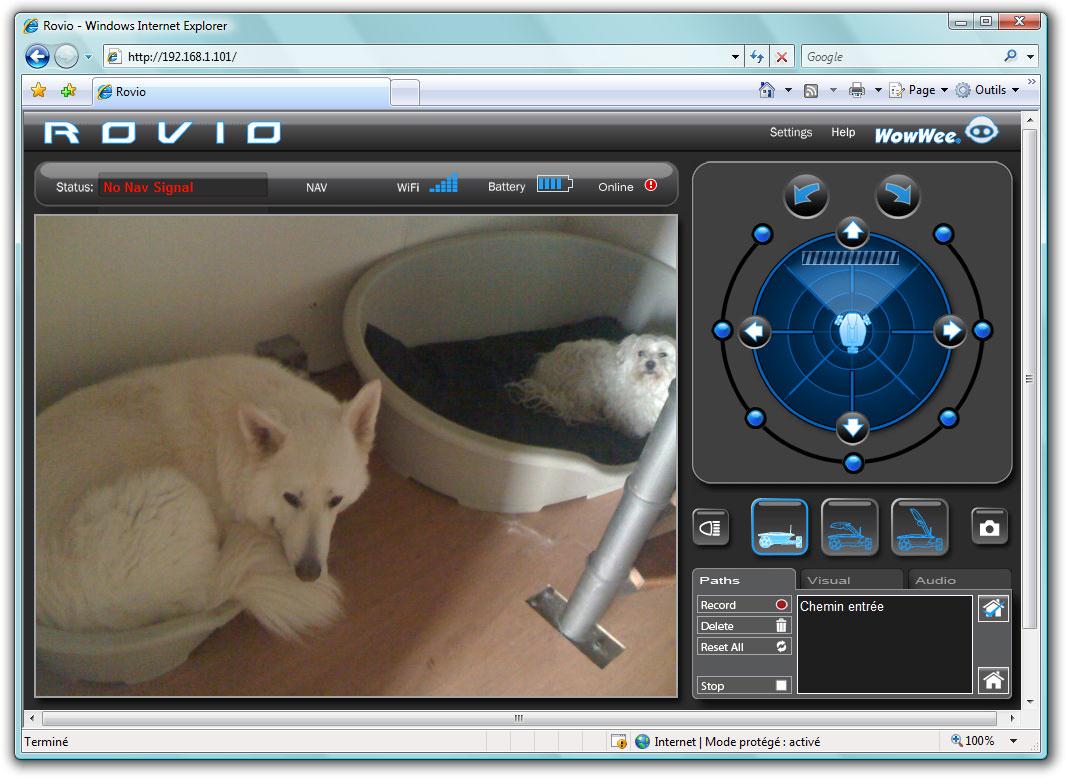The image size is (1066, 778).
Task: Expand the address bar history dropdown
Action: coord(735,56)
